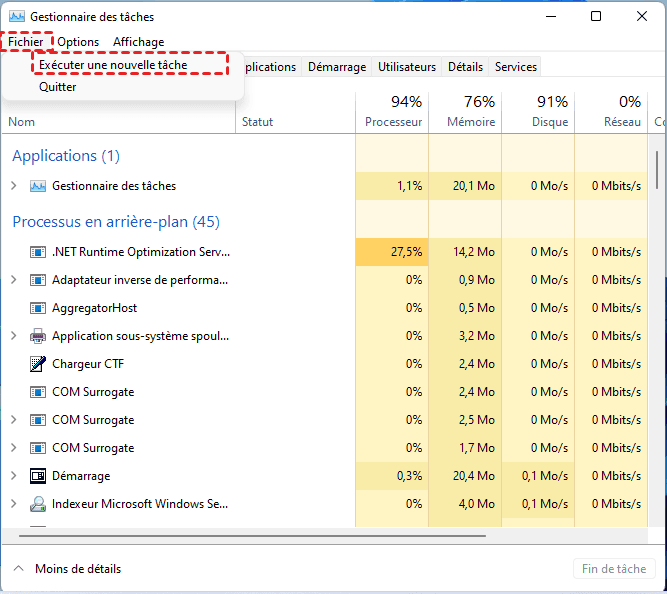The height and width of the screenshot is (594, 667).
Task: Click the 2,5 Mo memory value
Action: tap(476, 420)
